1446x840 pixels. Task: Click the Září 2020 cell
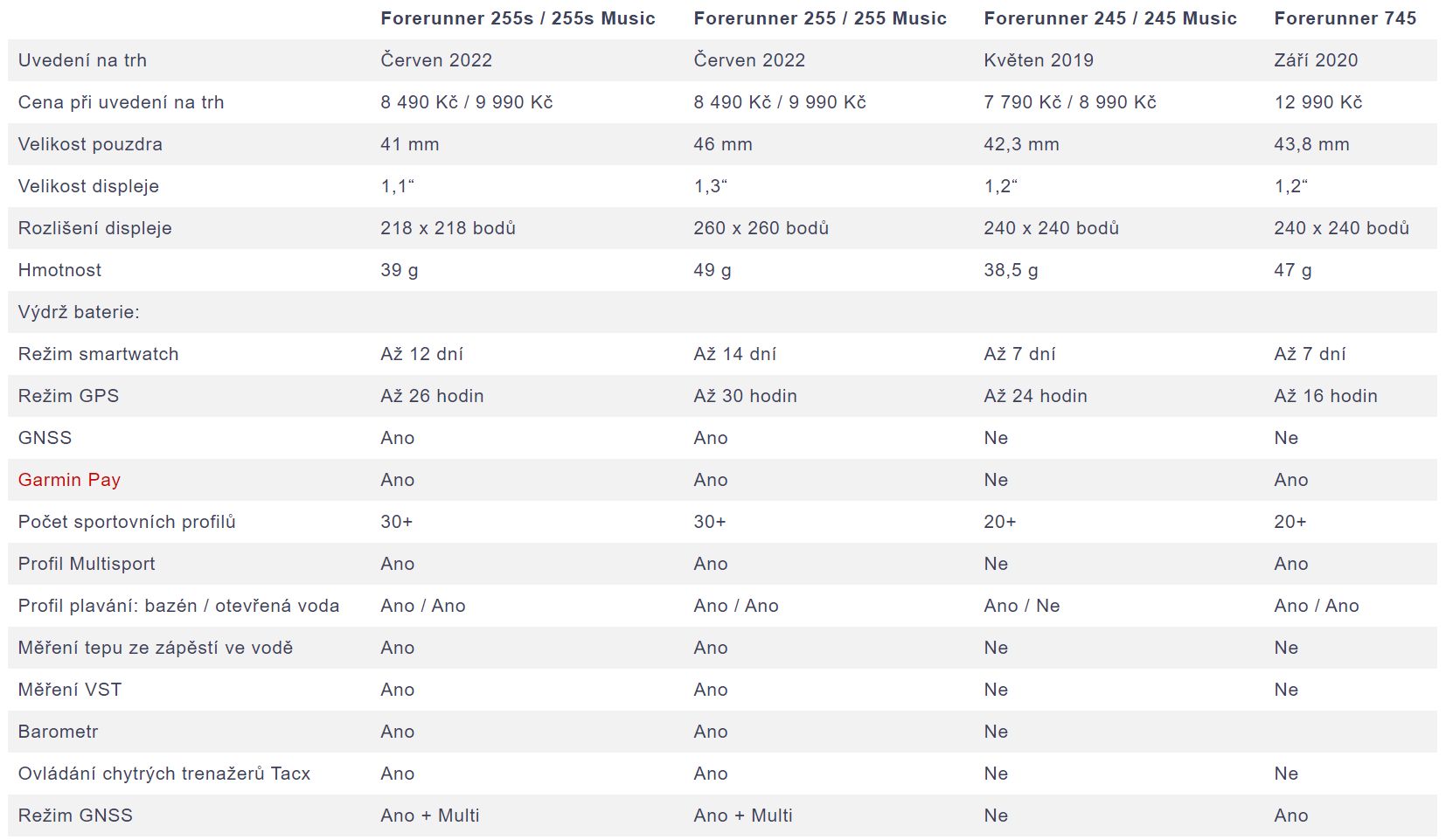(1316, 60)
